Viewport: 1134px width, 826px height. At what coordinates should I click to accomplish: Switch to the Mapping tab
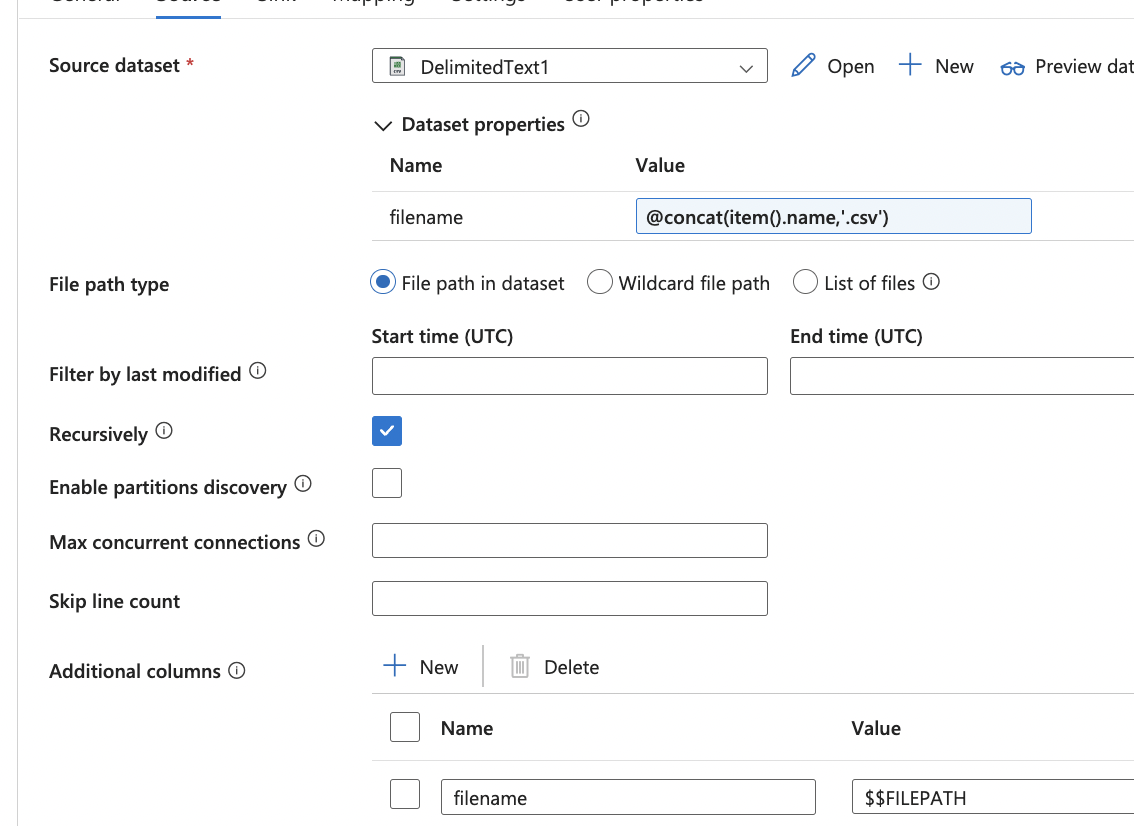373,3
